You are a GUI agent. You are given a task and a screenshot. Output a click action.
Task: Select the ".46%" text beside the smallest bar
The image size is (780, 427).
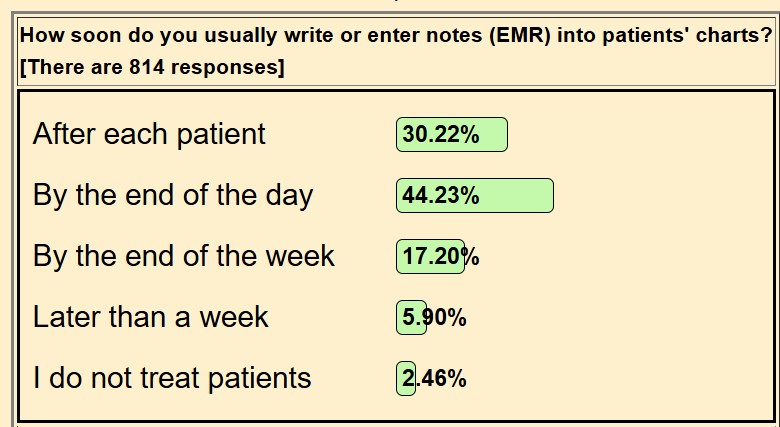coord(441,379)
